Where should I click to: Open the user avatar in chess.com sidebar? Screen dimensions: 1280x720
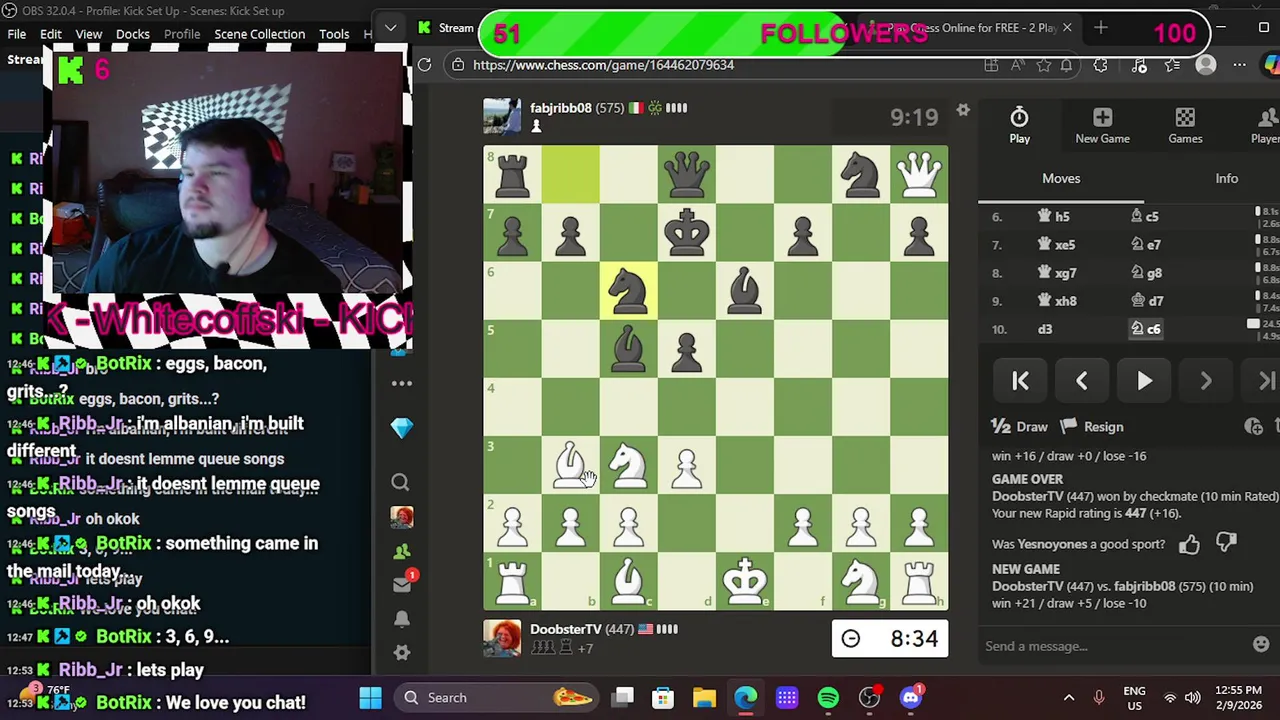(401, 517)
